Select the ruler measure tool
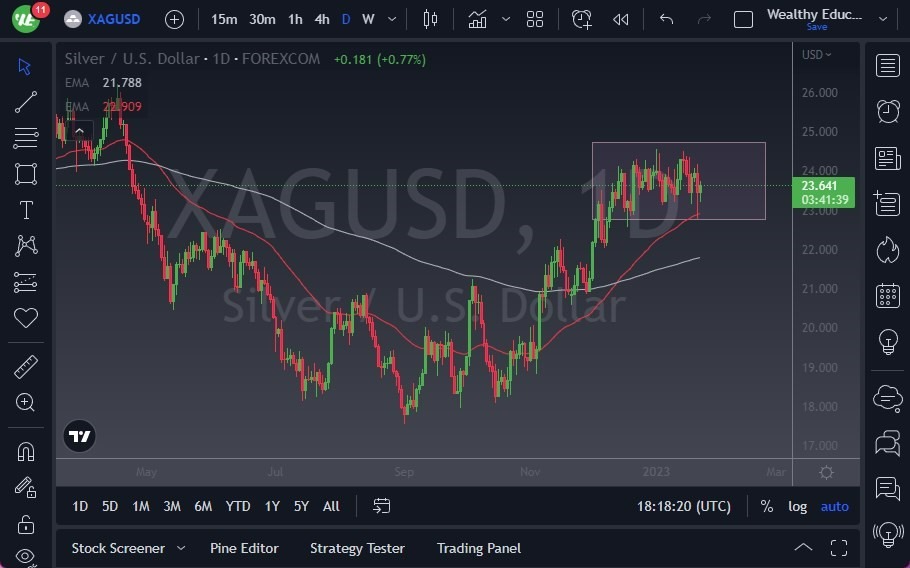The height and width of the screenshot is (568, 910). pyautogui.click(x=26, y=367)
